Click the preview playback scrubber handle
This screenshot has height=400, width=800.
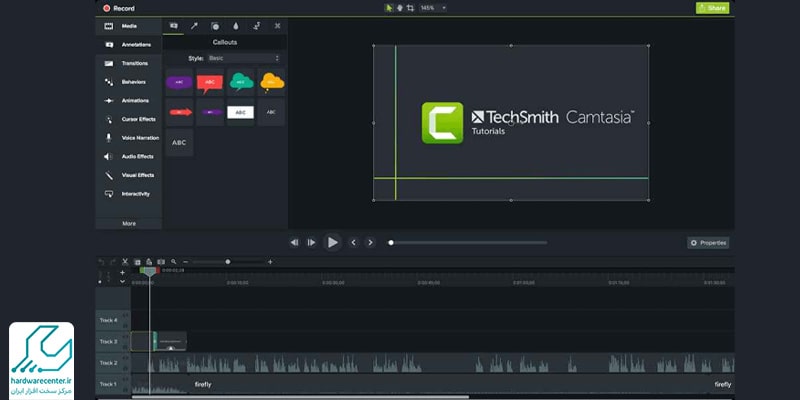(x=391, y=243)
